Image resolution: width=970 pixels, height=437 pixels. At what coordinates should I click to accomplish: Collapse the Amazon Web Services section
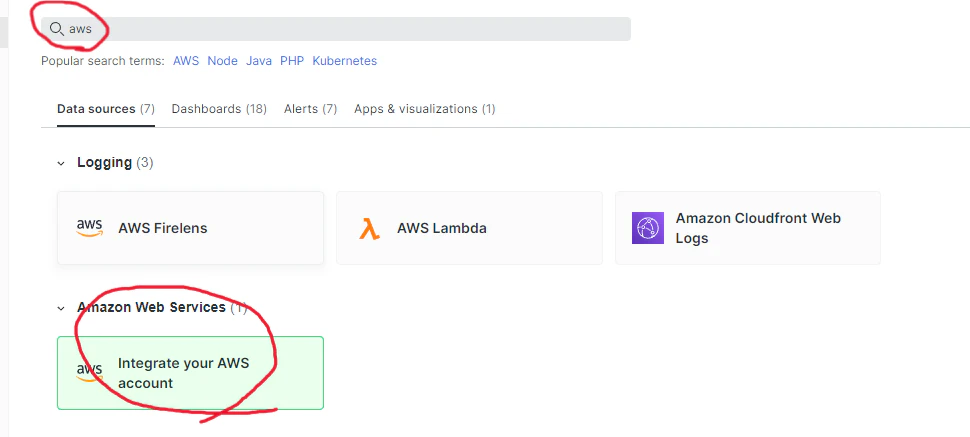tap(61, 308)
